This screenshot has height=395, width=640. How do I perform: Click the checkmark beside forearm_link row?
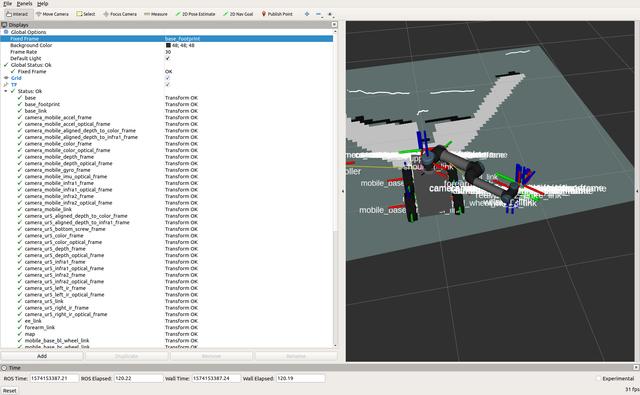(x=20, y=327)
